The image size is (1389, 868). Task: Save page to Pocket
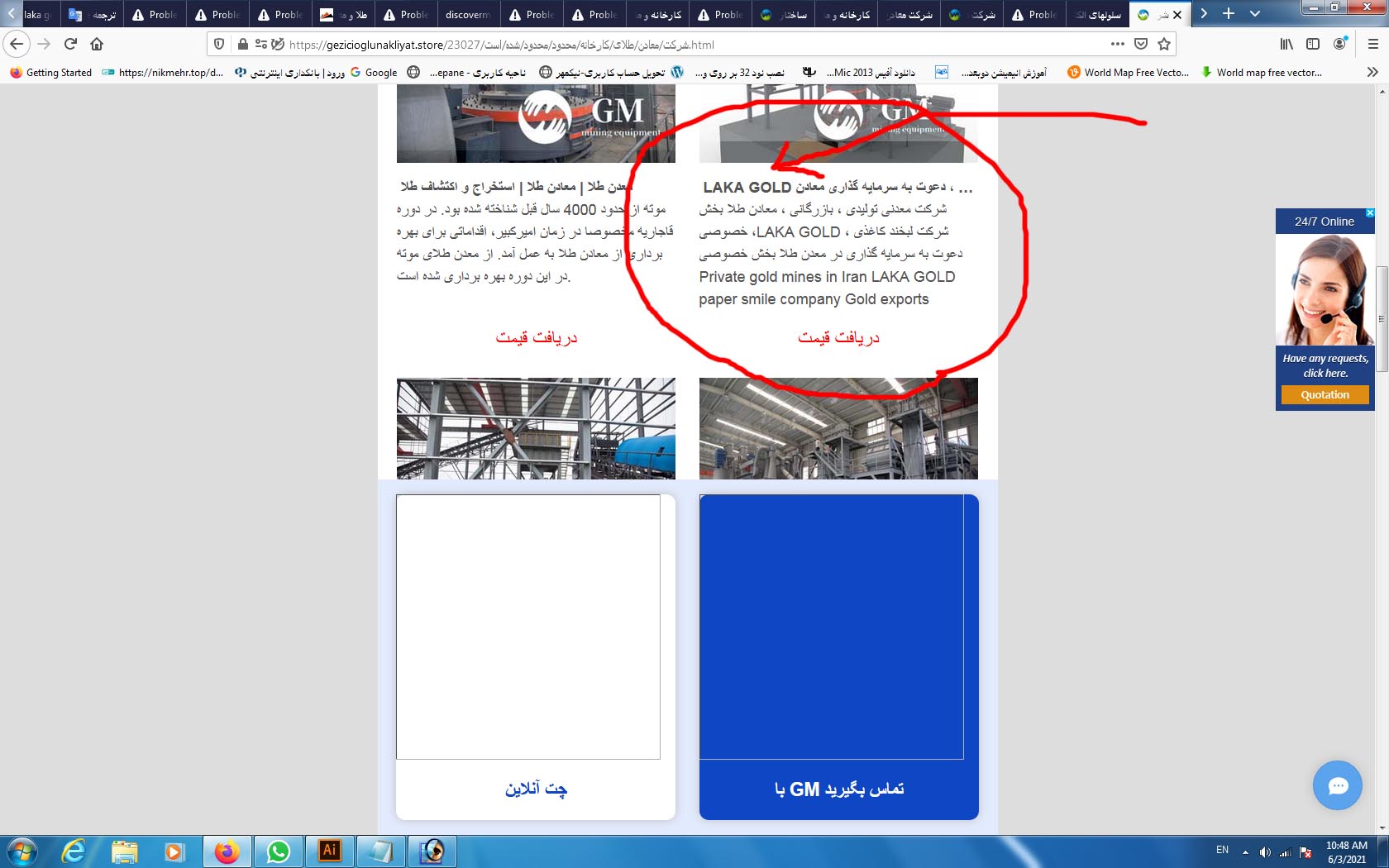[x=1141, y=44]
